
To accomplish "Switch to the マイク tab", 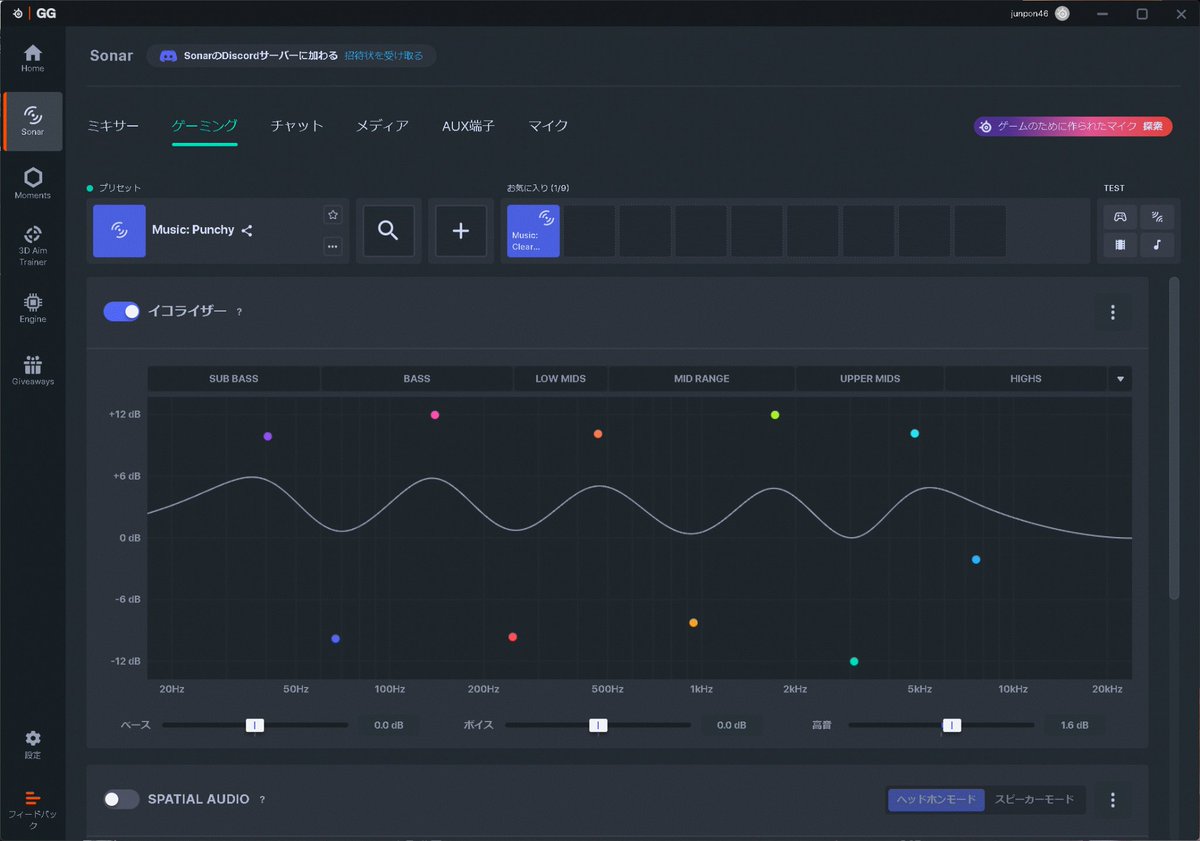I will (548, 126).
